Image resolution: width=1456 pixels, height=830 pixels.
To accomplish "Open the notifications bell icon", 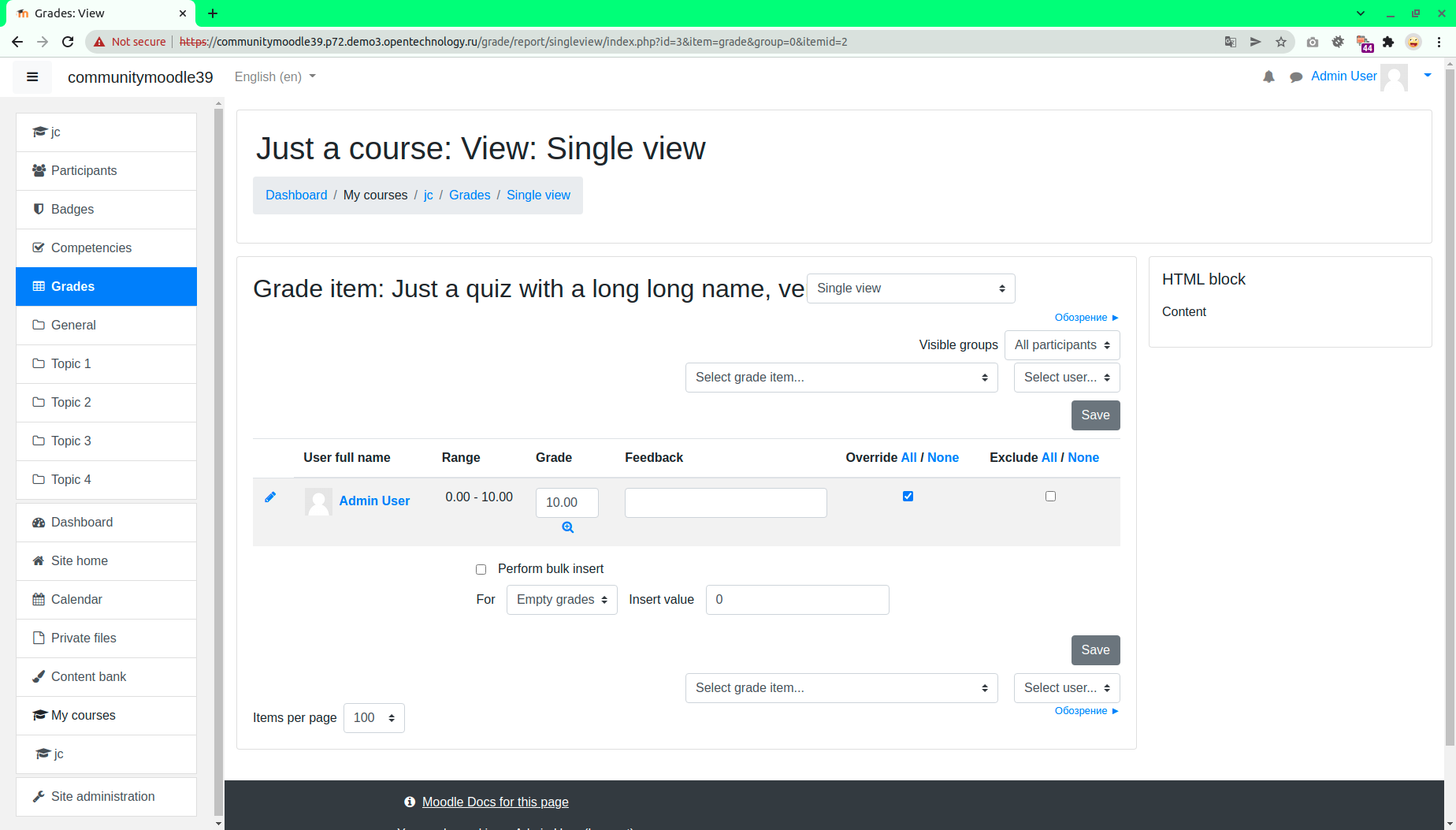I will pyautogui.click(x=1268, y=76).
